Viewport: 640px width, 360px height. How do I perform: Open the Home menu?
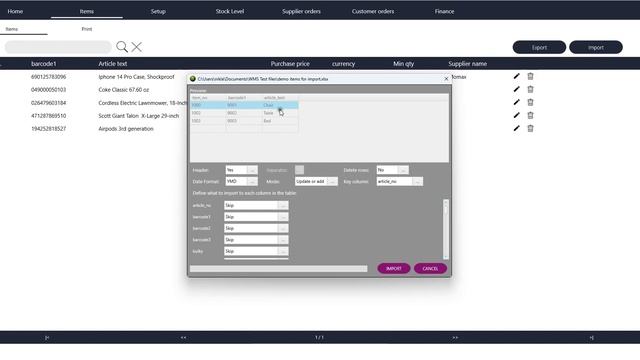click(x=15, y=11)
